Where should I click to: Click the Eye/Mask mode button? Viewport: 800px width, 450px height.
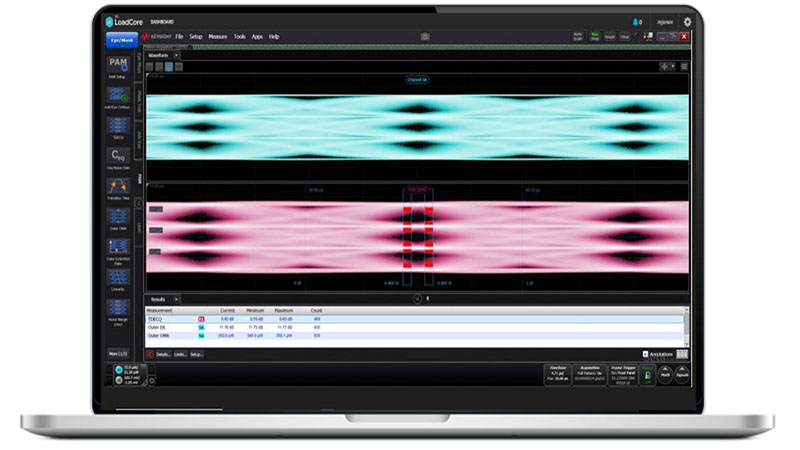point(122,40)
